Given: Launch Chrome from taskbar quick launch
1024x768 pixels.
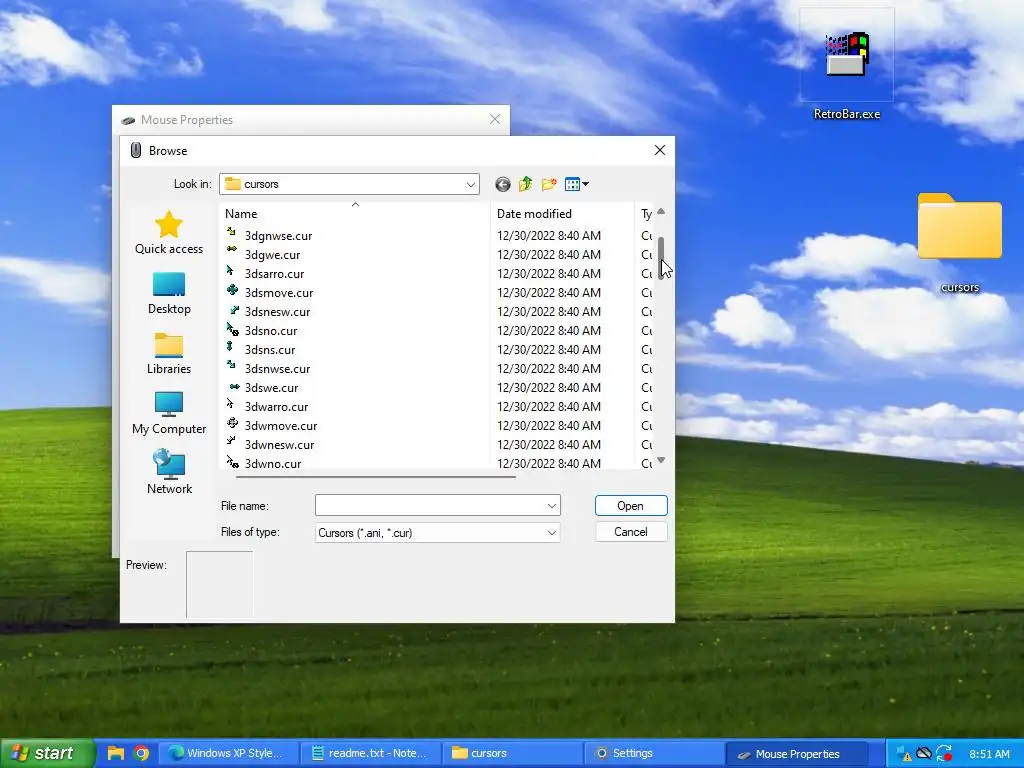Looking at the screenshot, I should (140, 753).
